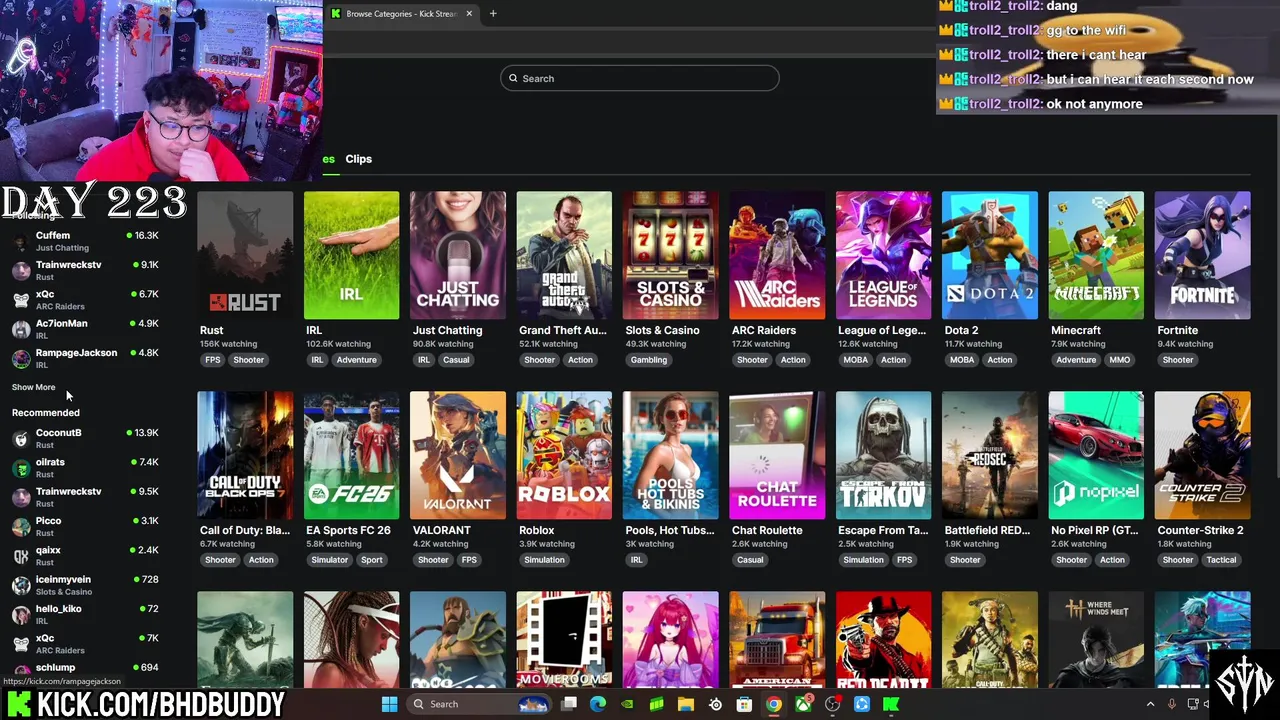Open the Kick app icon on taskbar

coord(891,704)
